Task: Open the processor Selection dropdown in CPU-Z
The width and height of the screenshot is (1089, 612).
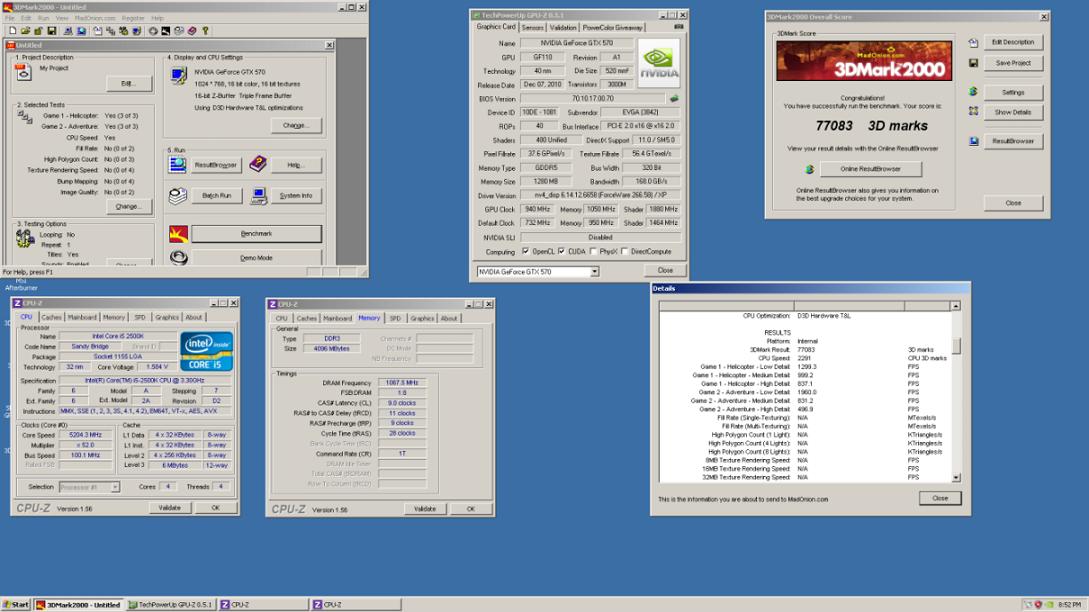Action: pyautogui.click(x=115, y=487)
